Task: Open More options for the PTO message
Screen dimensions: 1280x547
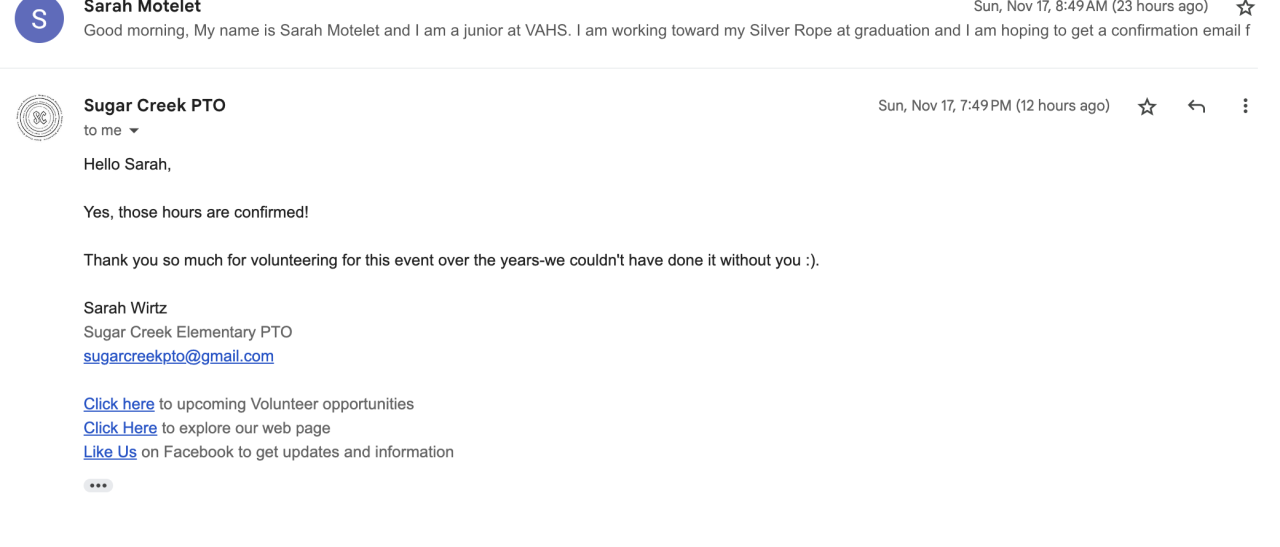Action: (x=1245, y=106)
